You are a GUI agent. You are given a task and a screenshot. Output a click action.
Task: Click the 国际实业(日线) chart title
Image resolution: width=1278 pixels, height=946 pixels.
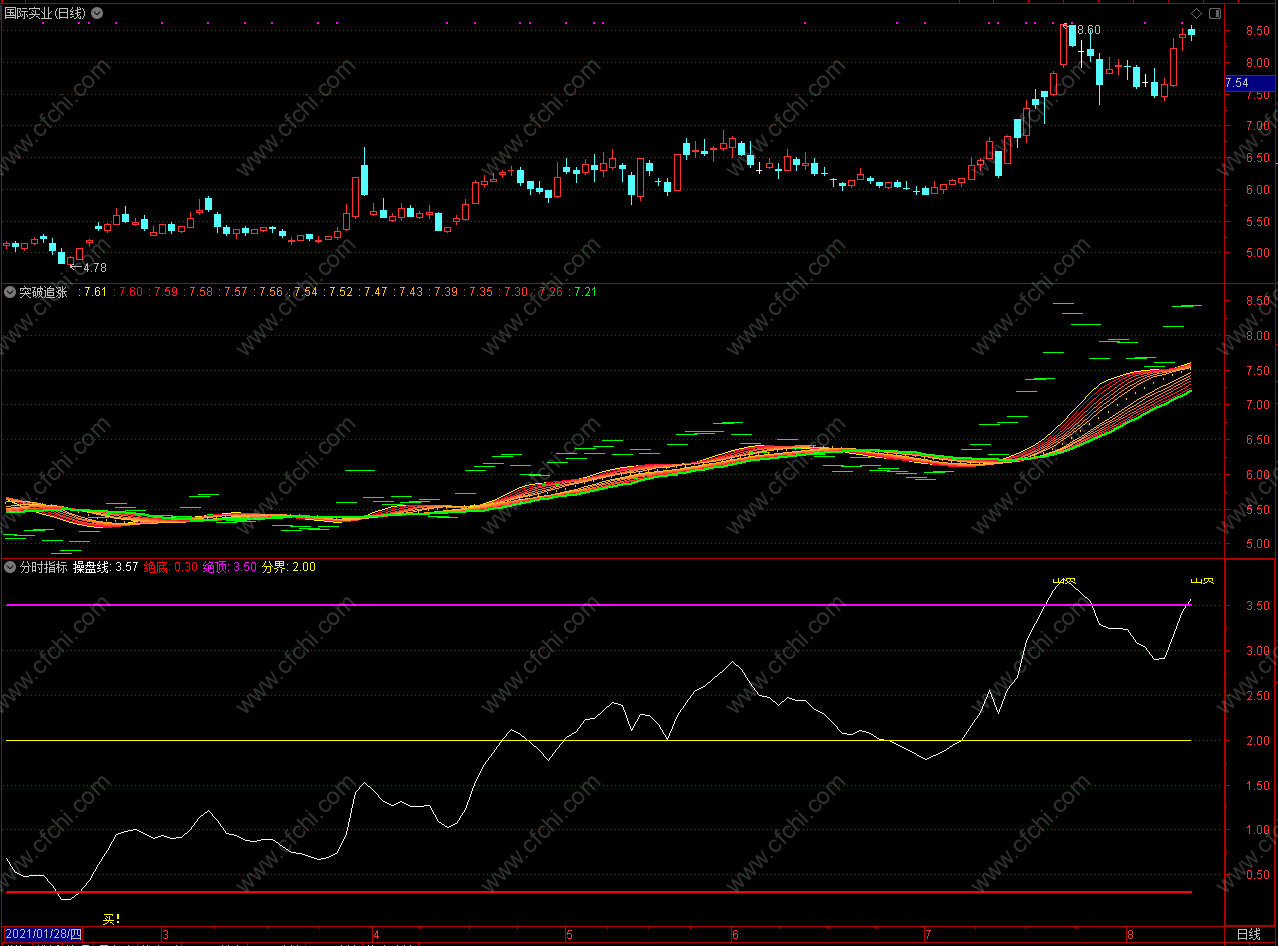tap(46, 13)
